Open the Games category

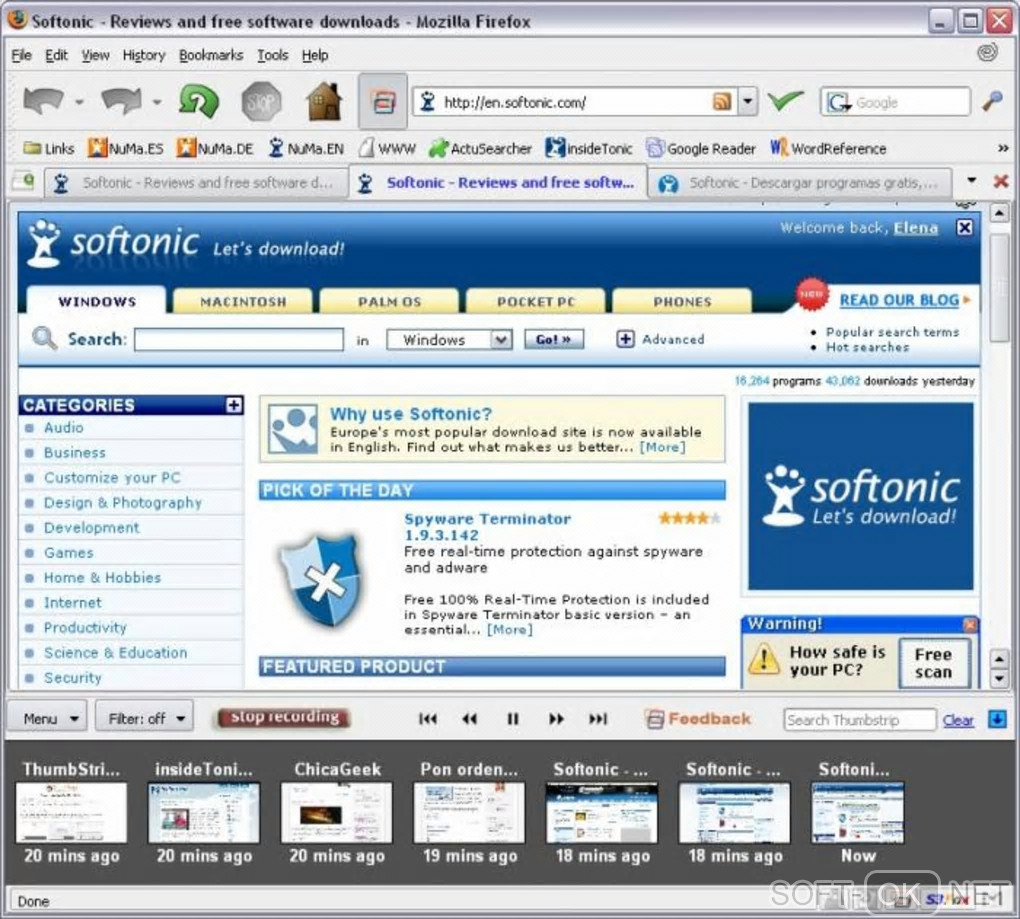click(68, 553)
